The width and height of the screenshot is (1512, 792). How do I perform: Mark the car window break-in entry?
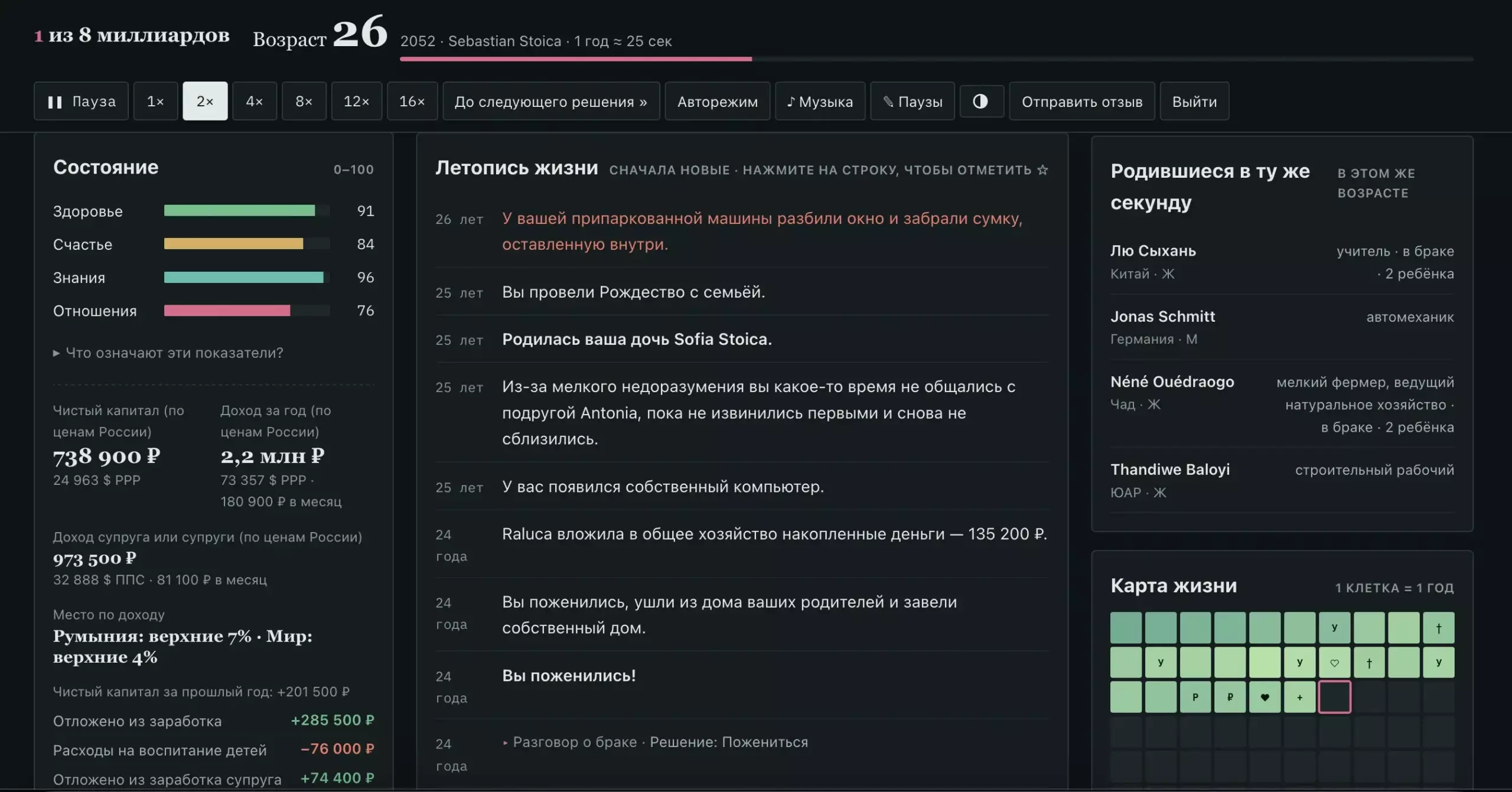point(742,231)
